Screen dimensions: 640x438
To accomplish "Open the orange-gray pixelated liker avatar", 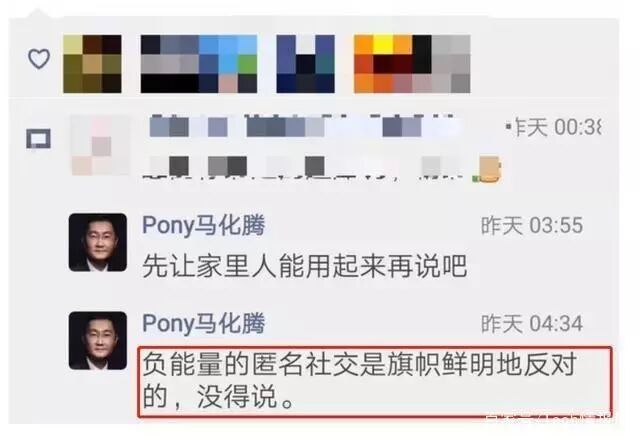I will pos(412,64).
